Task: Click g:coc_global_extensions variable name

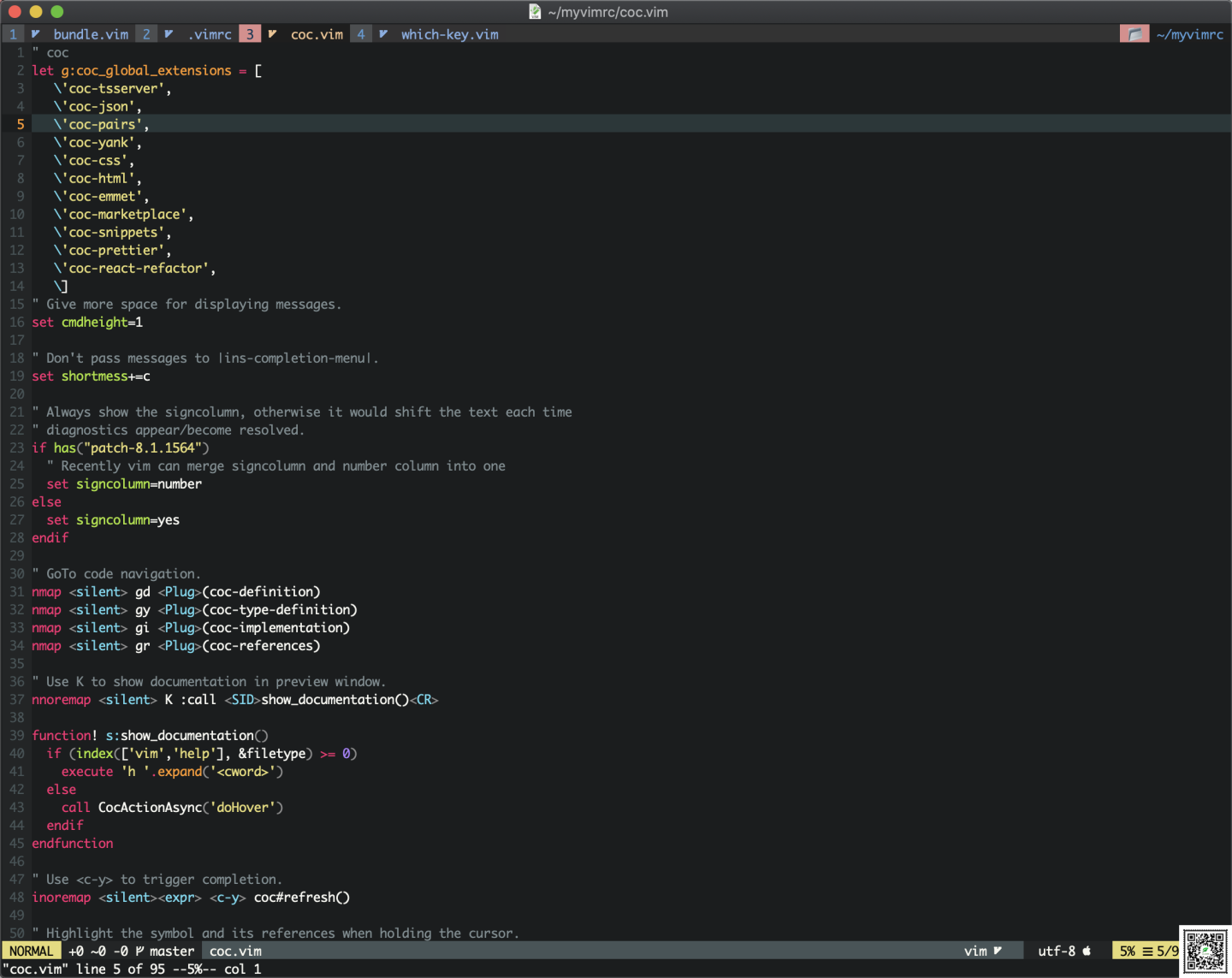Action: pyautogui.click(x=146, y=70)
